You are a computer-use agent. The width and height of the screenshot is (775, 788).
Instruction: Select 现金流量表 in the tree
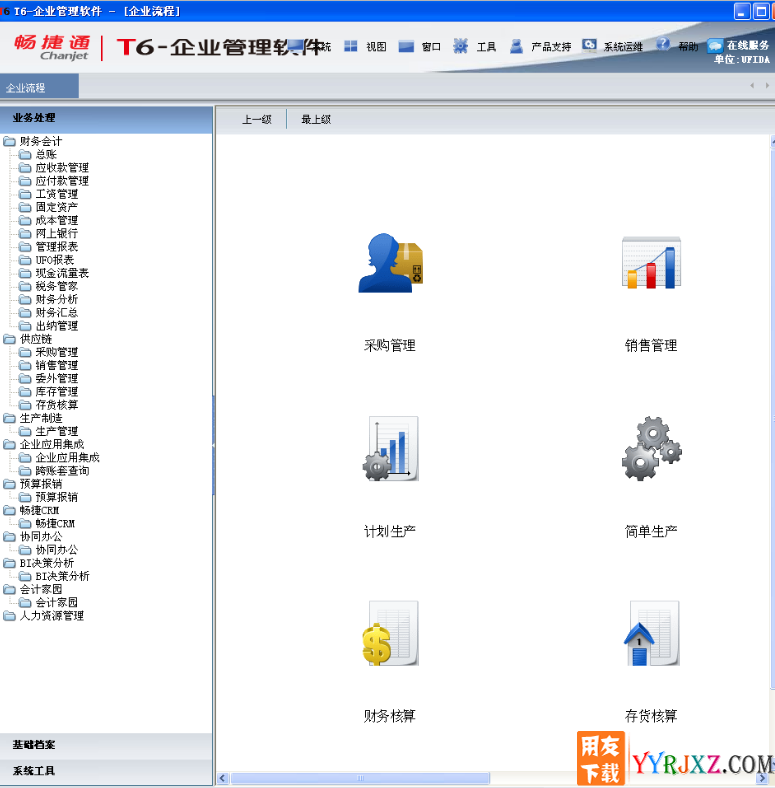pyautogui.click(x=62, y=273)
